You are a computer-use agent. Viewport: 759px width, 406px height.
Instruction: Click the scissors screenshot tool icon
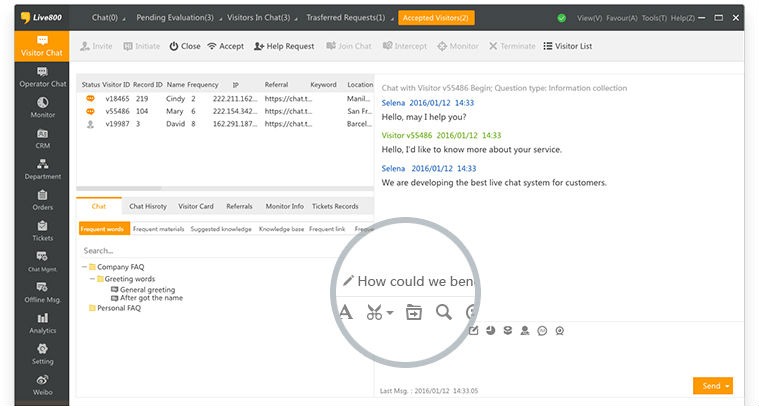pos(378,312)
